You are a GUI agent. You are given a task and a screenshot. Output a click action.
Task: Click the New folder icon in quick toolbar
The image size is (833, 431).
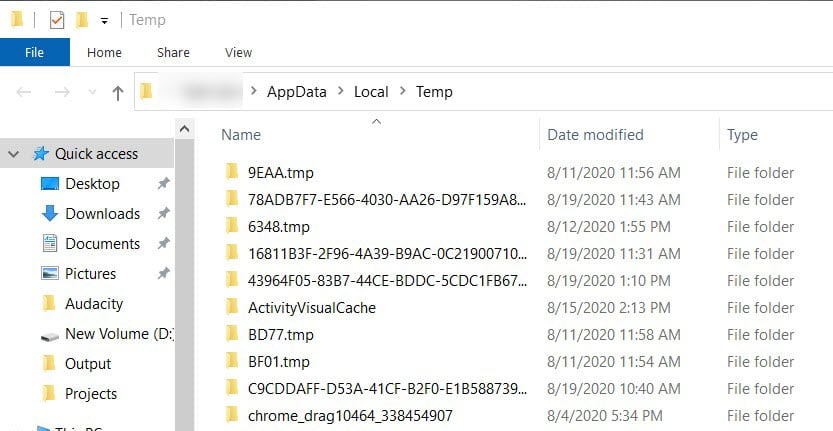(x=82, y=20)
